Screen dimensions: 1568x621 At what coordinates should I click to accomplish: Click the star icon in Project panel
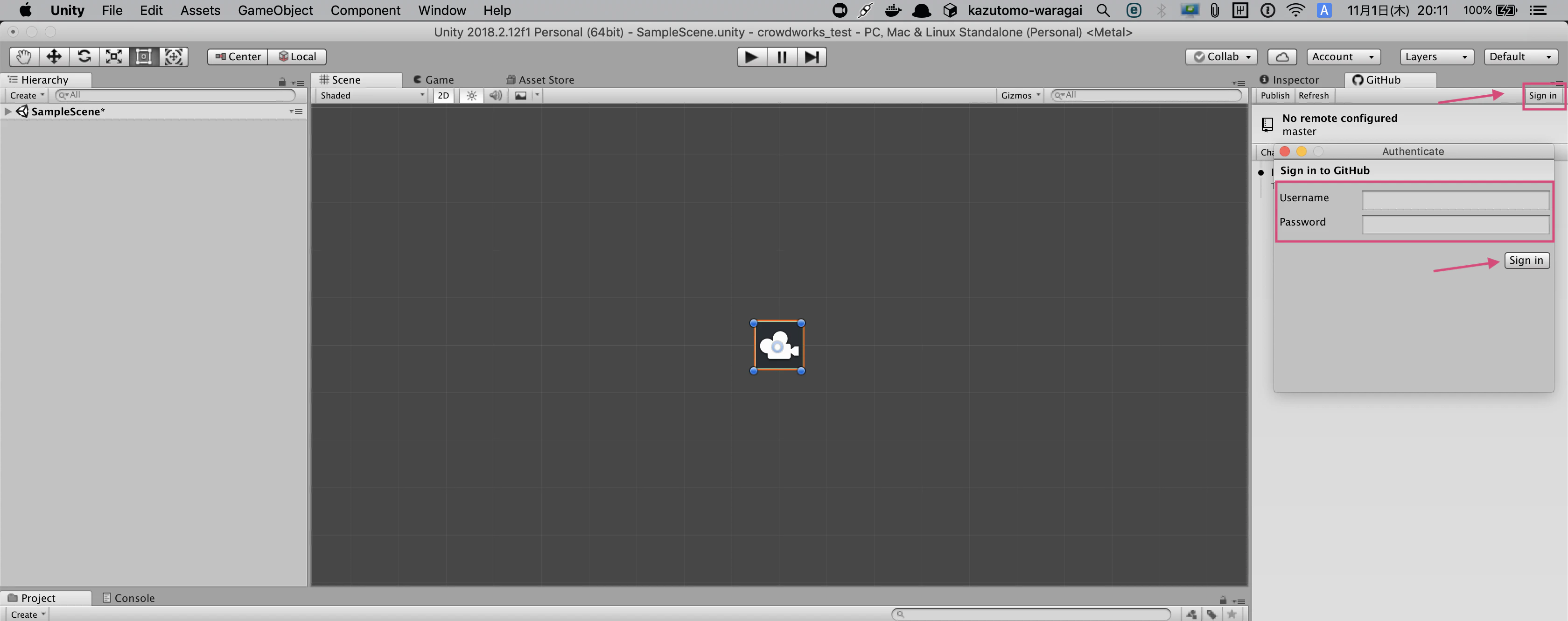tap(1232, 614)
